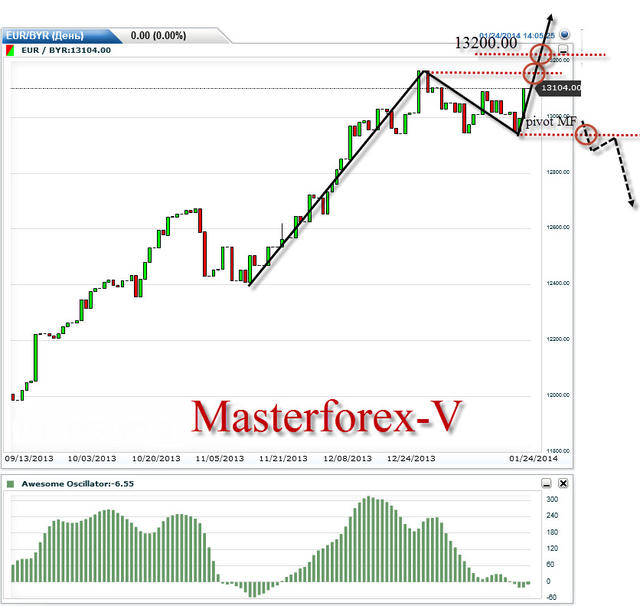Click the 12400.00 price axis label
The height and width of the screenshot is (606, 640).
[558, 283]
